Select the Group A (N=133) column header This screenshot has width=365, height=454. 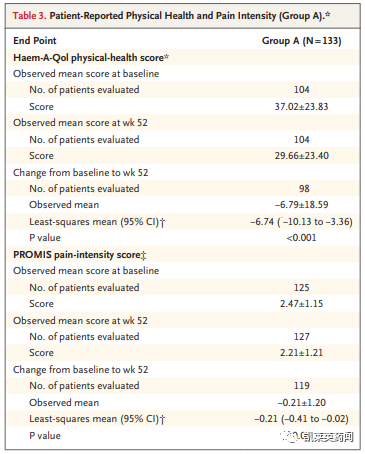click(301, 41)
